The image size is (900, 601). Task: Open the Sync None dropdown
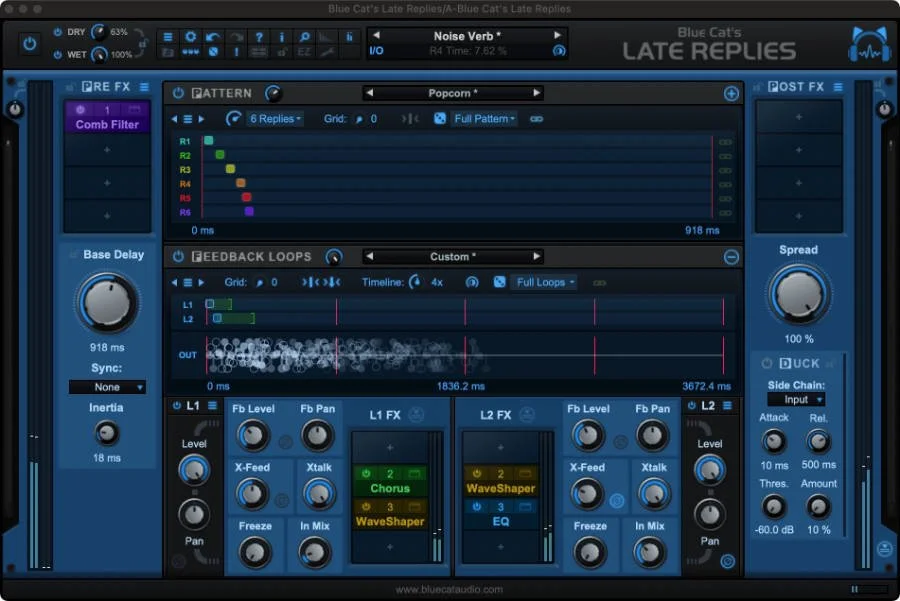pos(107,387)
